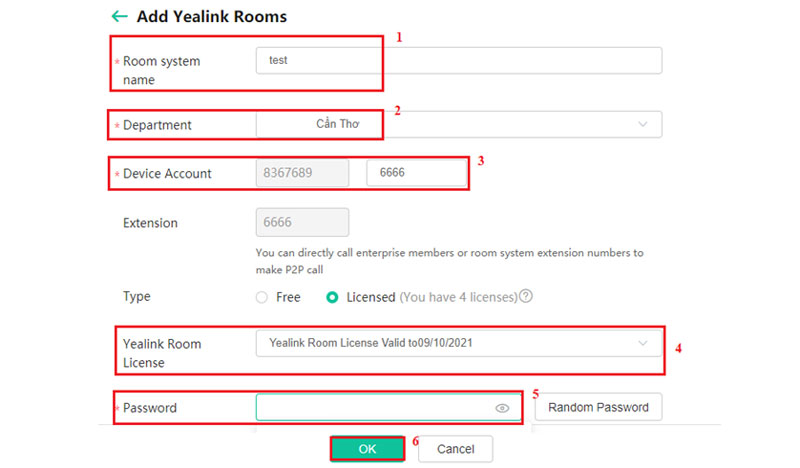The height and width of the screenshot is (468, 800).
Task: Click the license help question mark icon
Action: click(x=525, y=297)
